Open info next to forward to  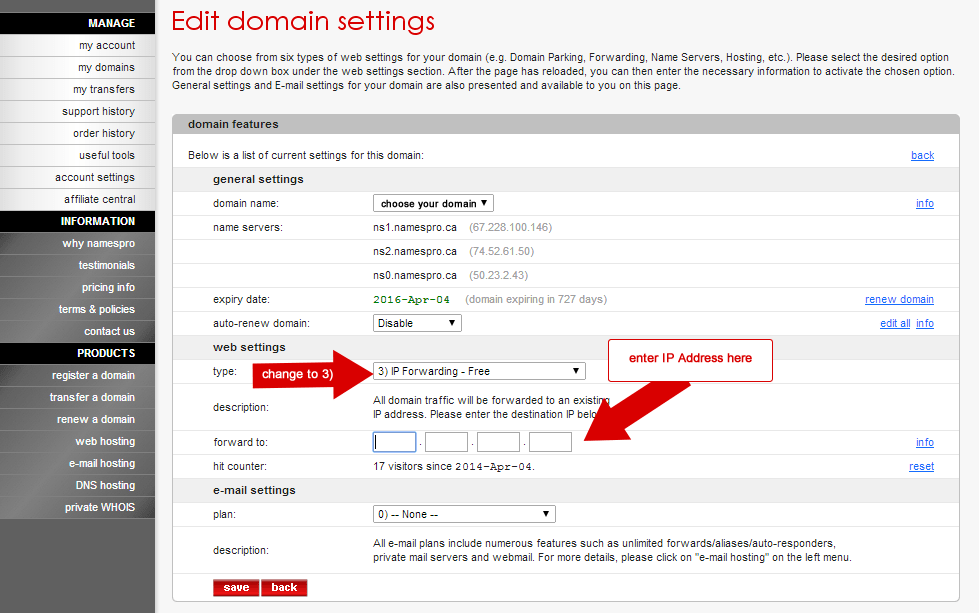[x=923, y=442]
